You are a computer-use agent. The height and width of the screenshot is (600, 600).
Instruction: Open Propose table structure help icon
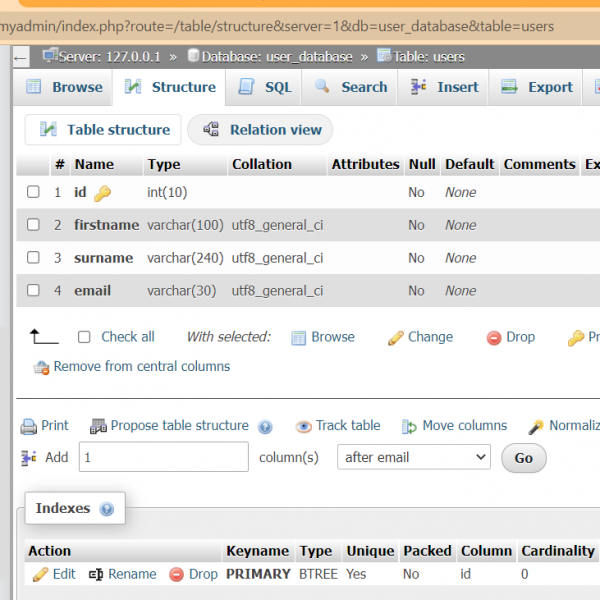(x=265, y=427)
